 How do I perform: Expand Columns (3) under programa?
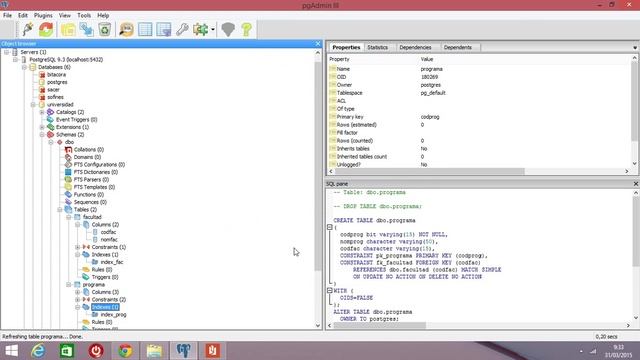(x=78, y=292)
